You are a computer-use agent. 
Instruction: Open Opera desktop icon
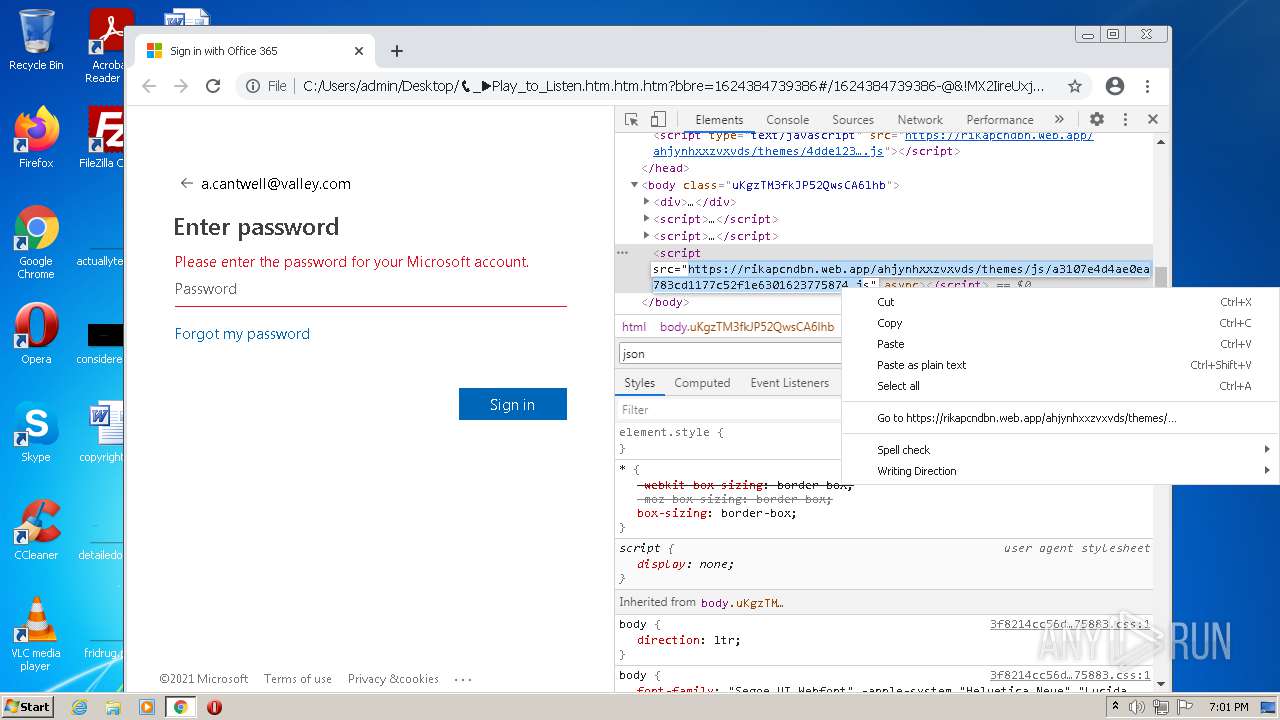(36, 333)
